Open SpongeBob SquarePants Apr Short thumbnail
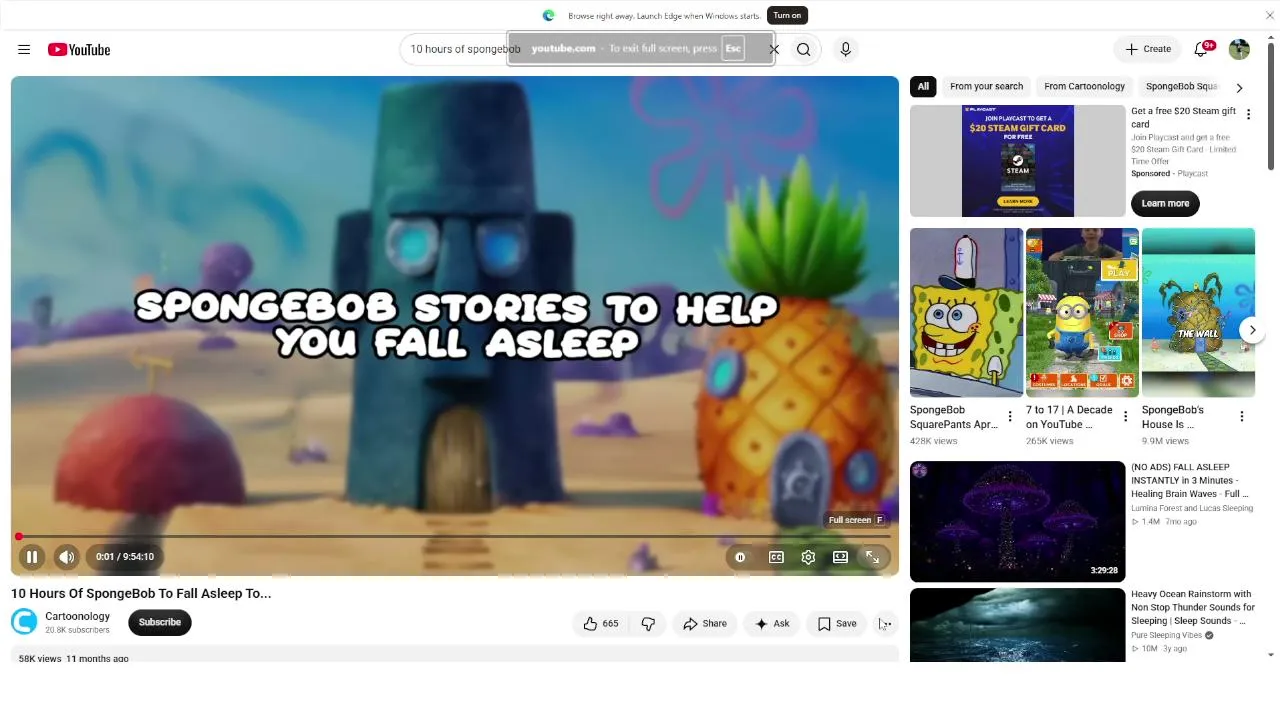This screenshot has width=1280, height=720. [x=966, y=312]
